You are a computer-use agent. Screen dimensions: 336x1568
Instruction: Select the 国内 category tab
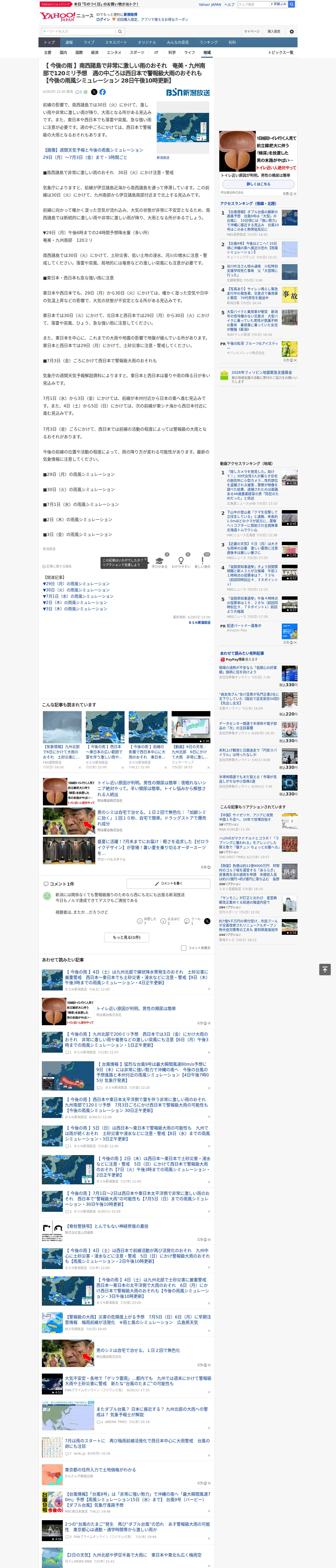click(63, 52)
